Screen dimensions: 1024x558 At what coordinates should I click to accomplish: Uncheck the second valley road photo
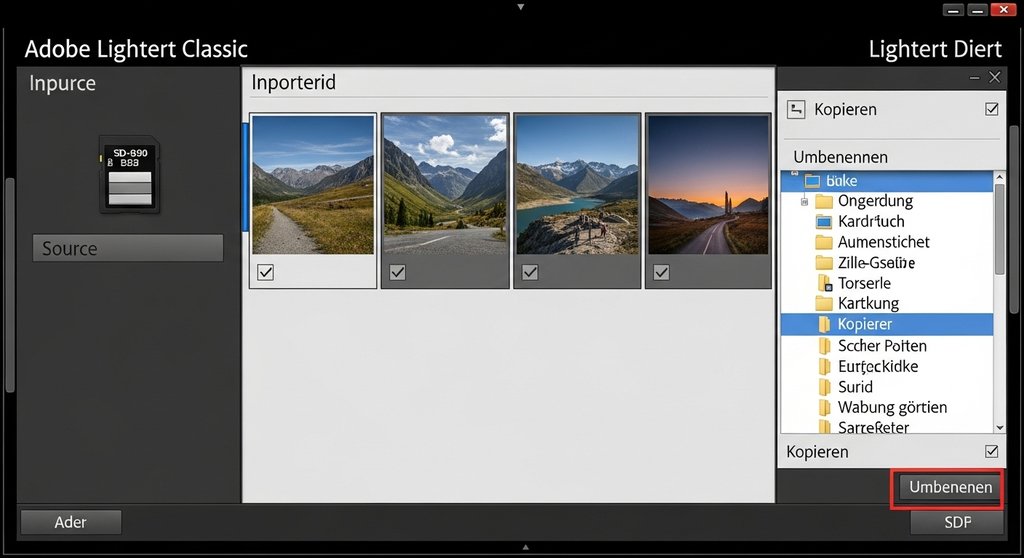397,272
